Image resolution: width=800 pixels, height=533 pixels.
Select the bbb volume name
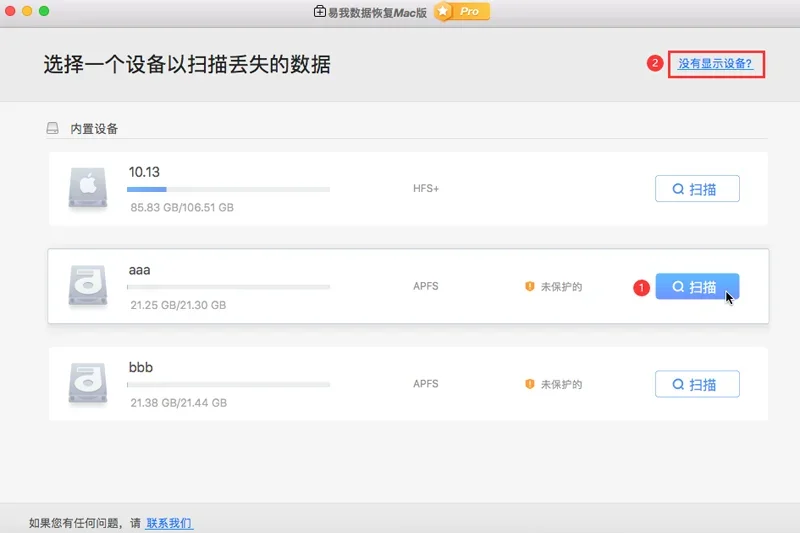(140, 367)
